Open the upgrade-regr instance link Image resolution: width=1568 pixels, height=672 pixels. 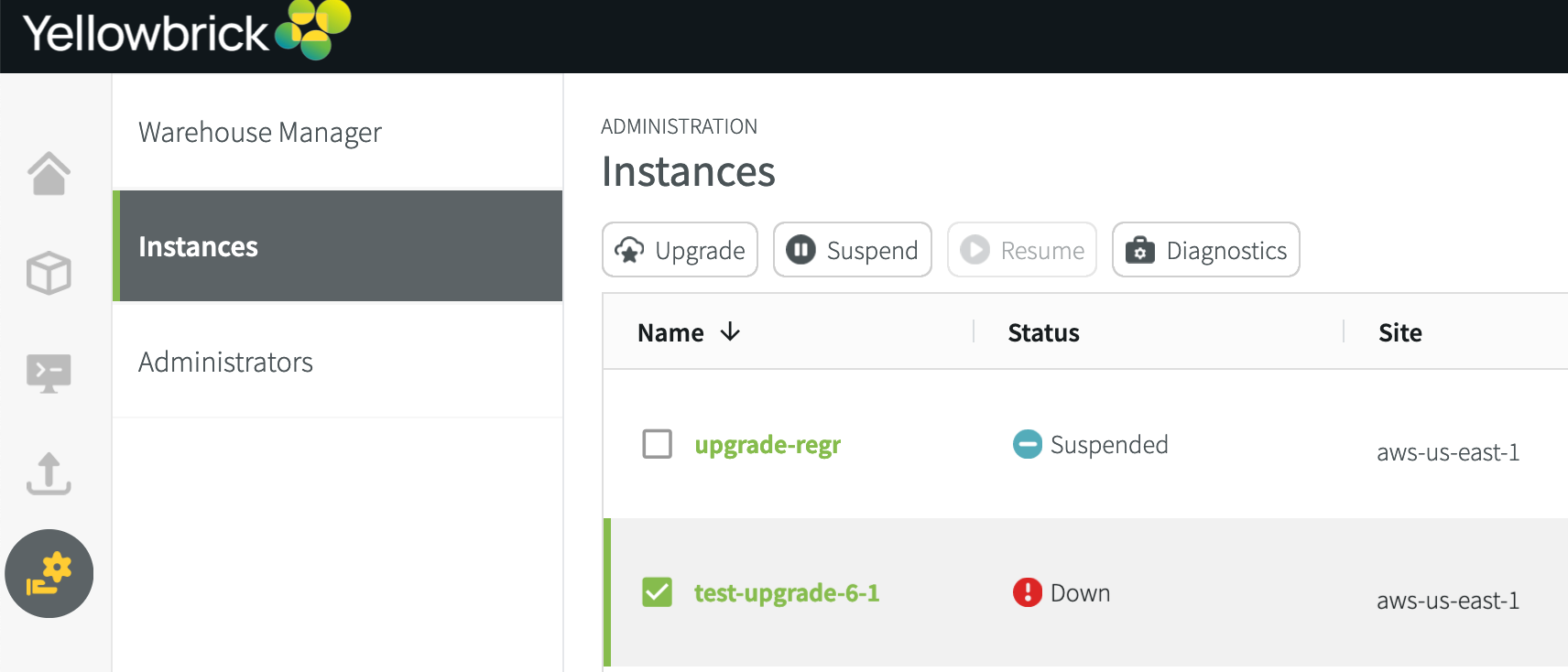(768, 445)
